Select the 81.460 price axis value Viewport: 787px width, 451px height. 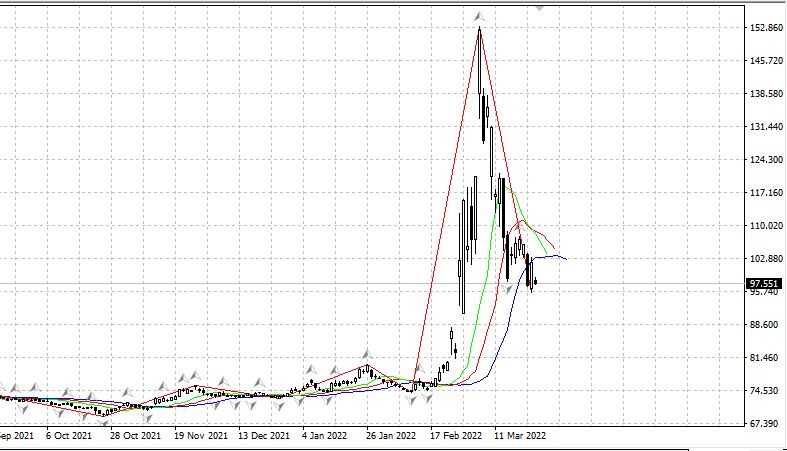pyautogui.click(x=766, y=358)
